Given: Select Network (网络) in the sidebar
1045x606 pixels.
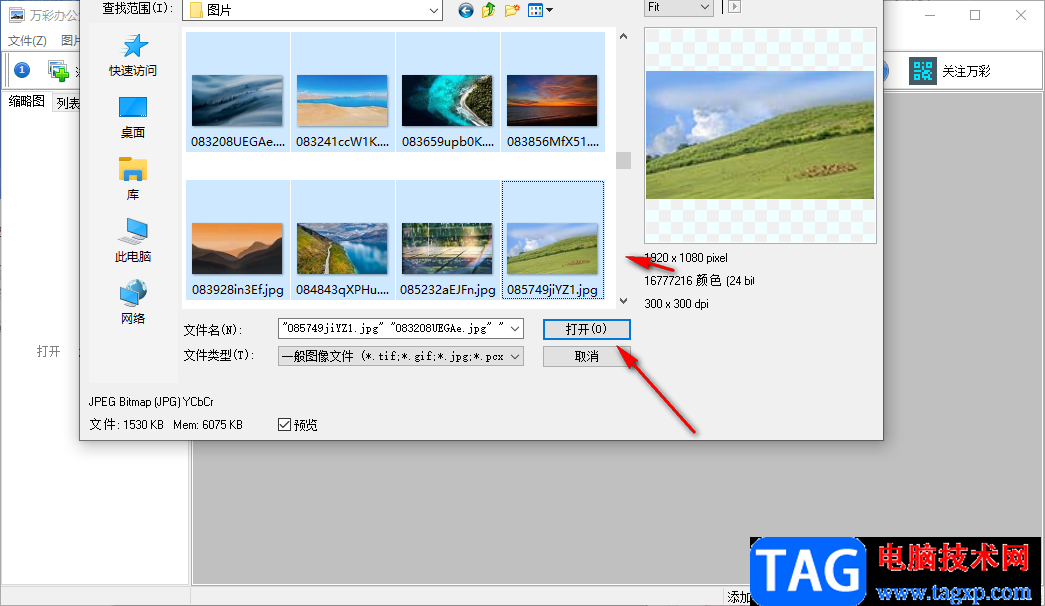Looking at the screenshot, I should pyautogui.click(x=133, y=302).
